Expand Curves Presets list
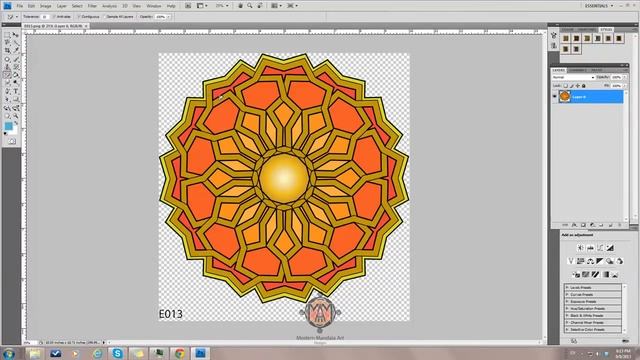 coord(567,294)
